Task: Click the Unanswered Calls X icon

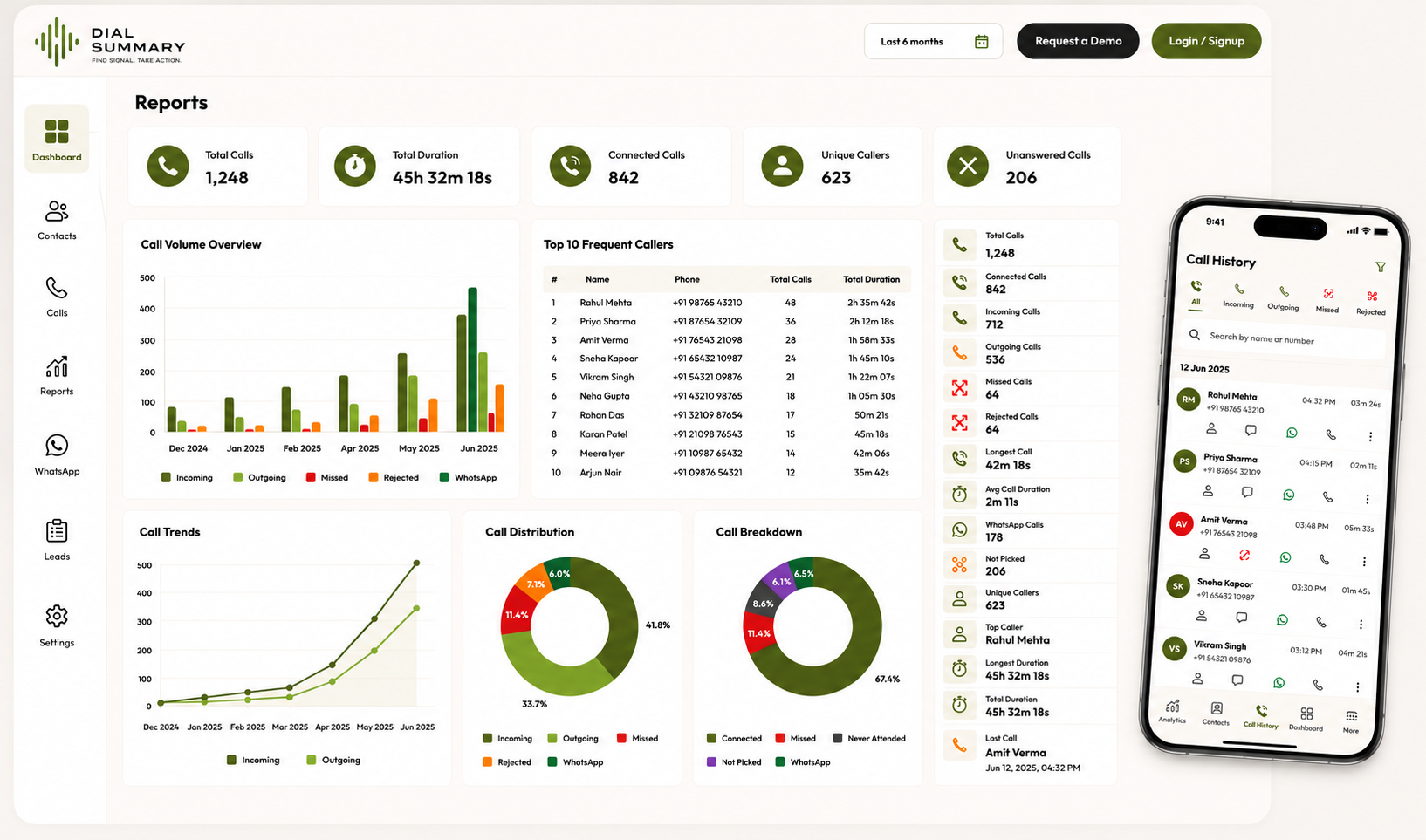Action: [x=968, y=166]
